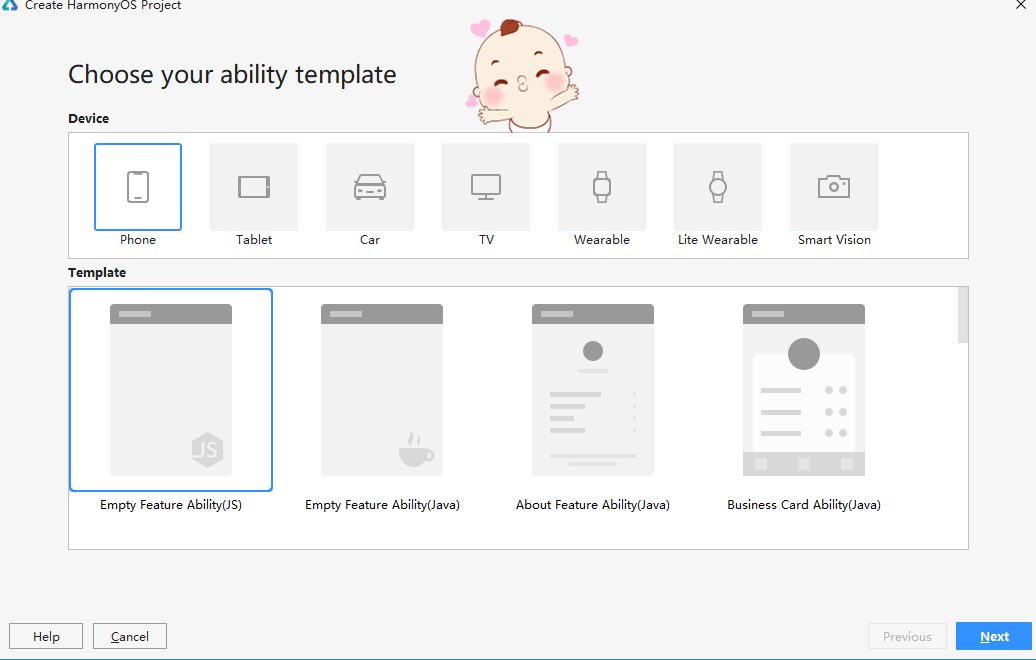
Task: Click the "About Feature Ability(Java)" label
Action: (593, 505)
